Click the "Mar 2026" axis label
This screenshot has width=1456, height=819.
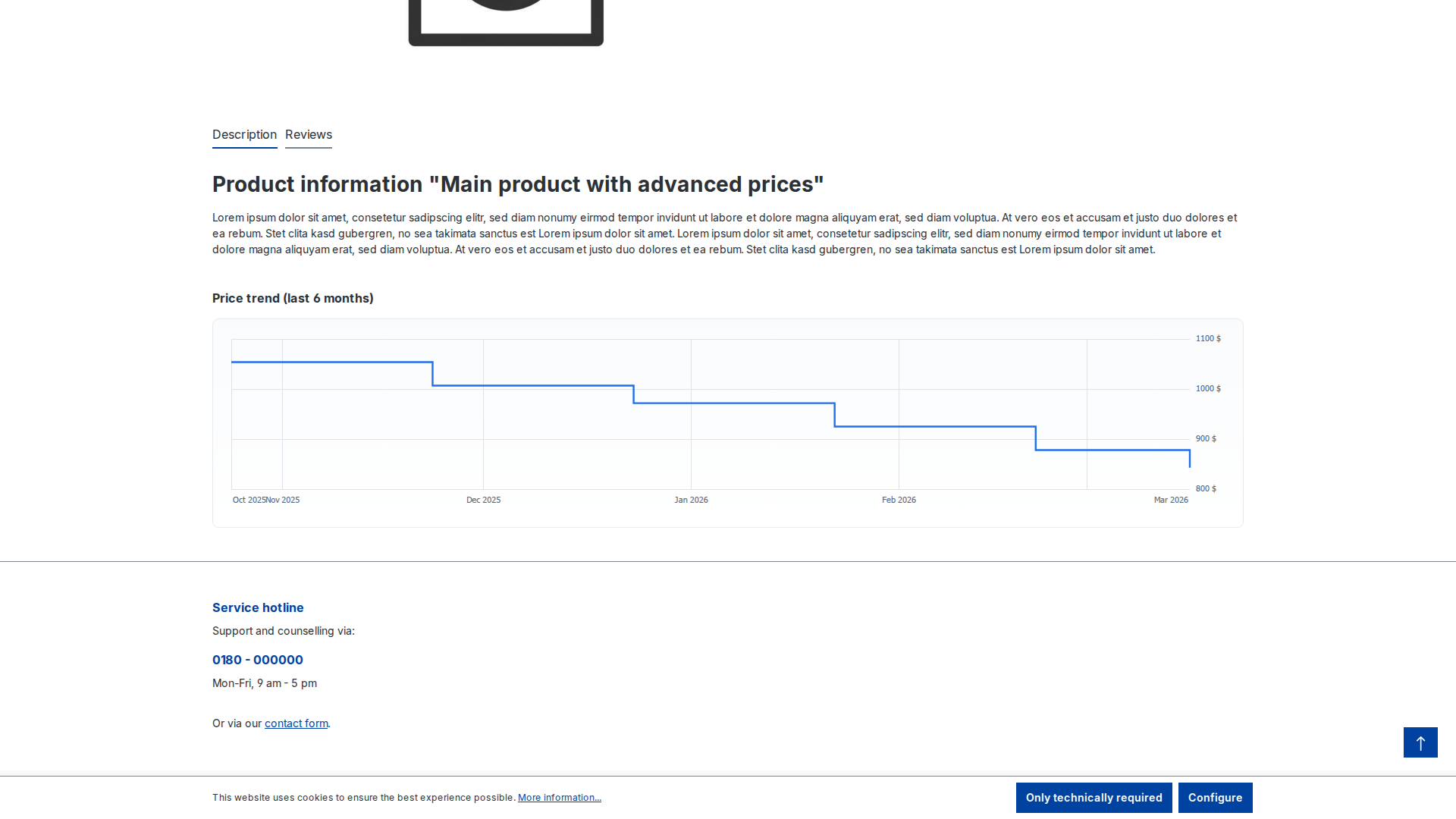tap(1171, 500)
